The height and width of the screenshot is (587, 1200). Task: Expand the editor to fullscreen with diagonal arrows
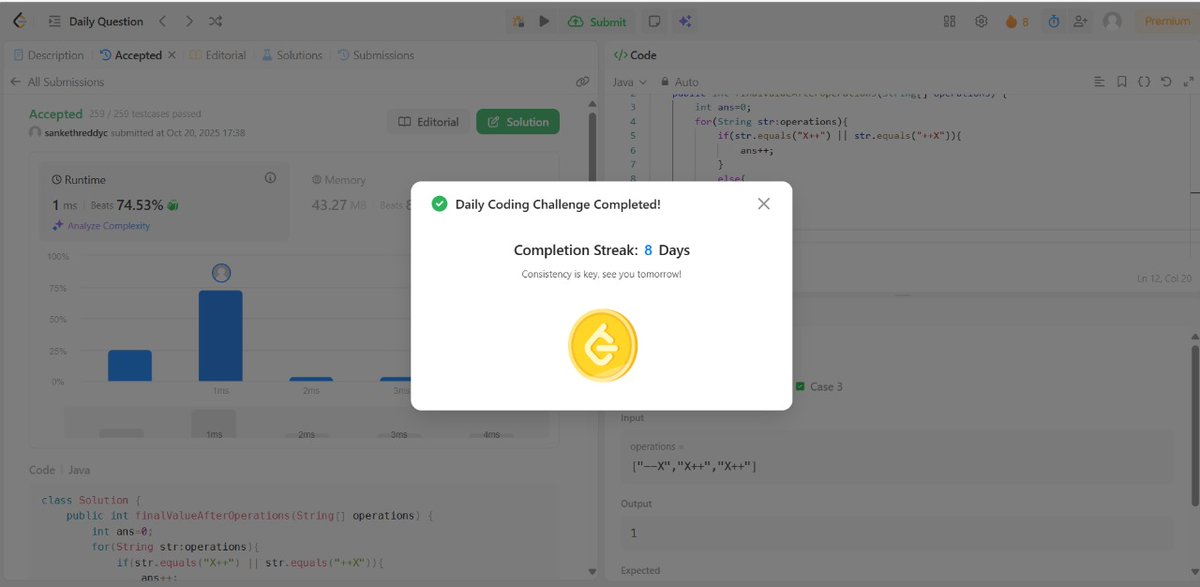(1188, 81)
